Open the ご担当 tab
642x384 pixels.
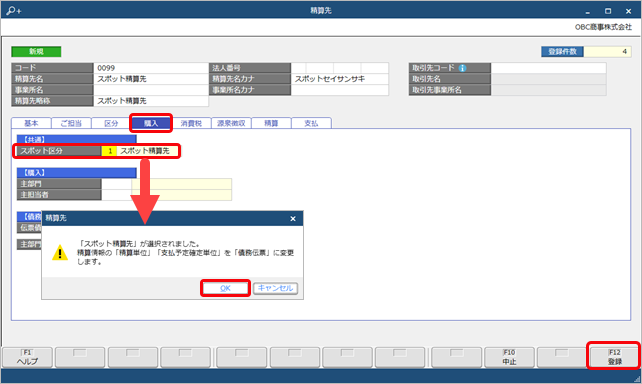tap(71, 123)
